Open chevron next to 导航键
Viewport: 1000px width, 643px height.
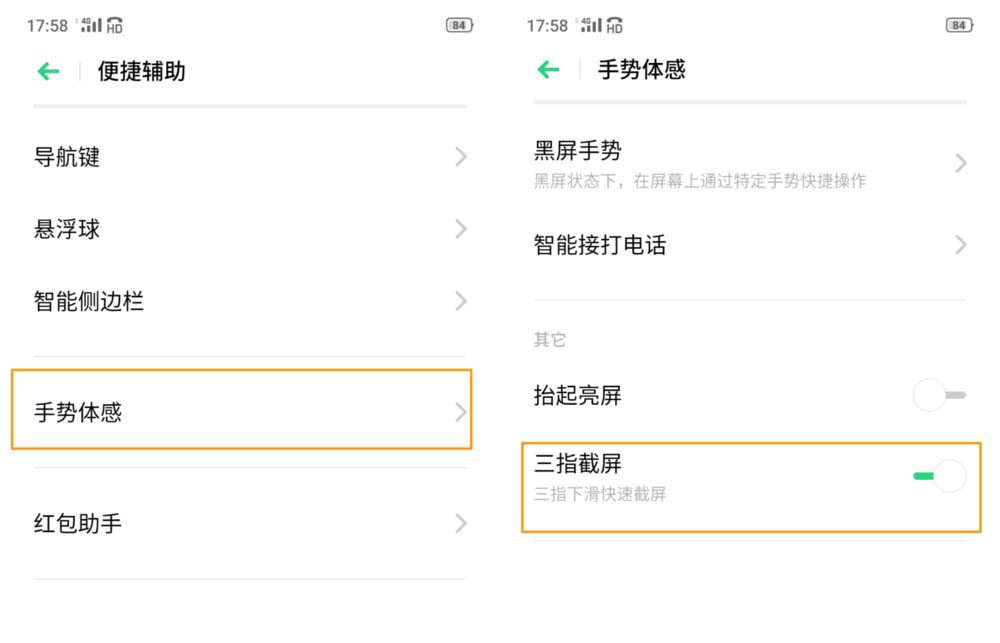461,157
